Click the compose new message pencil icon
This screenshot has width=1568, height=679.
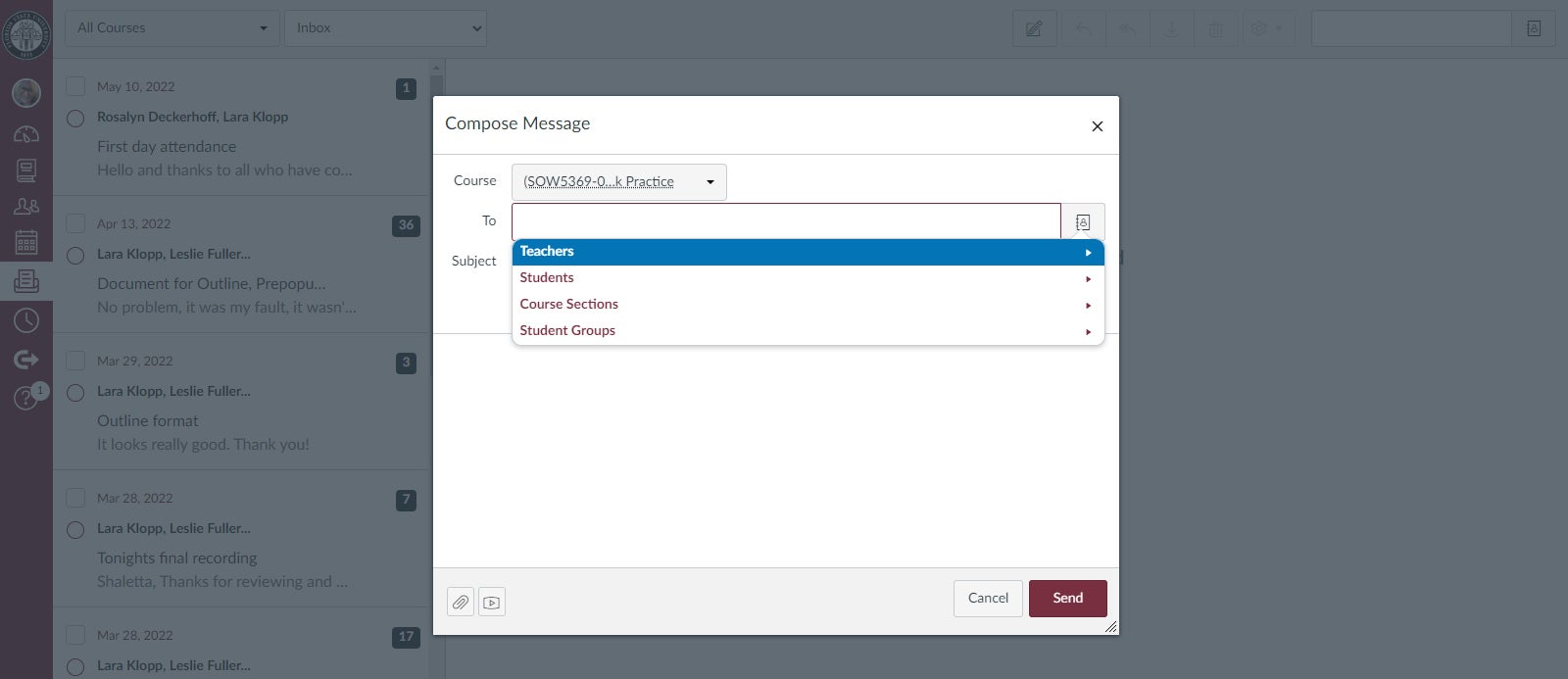coord(1034,28)
